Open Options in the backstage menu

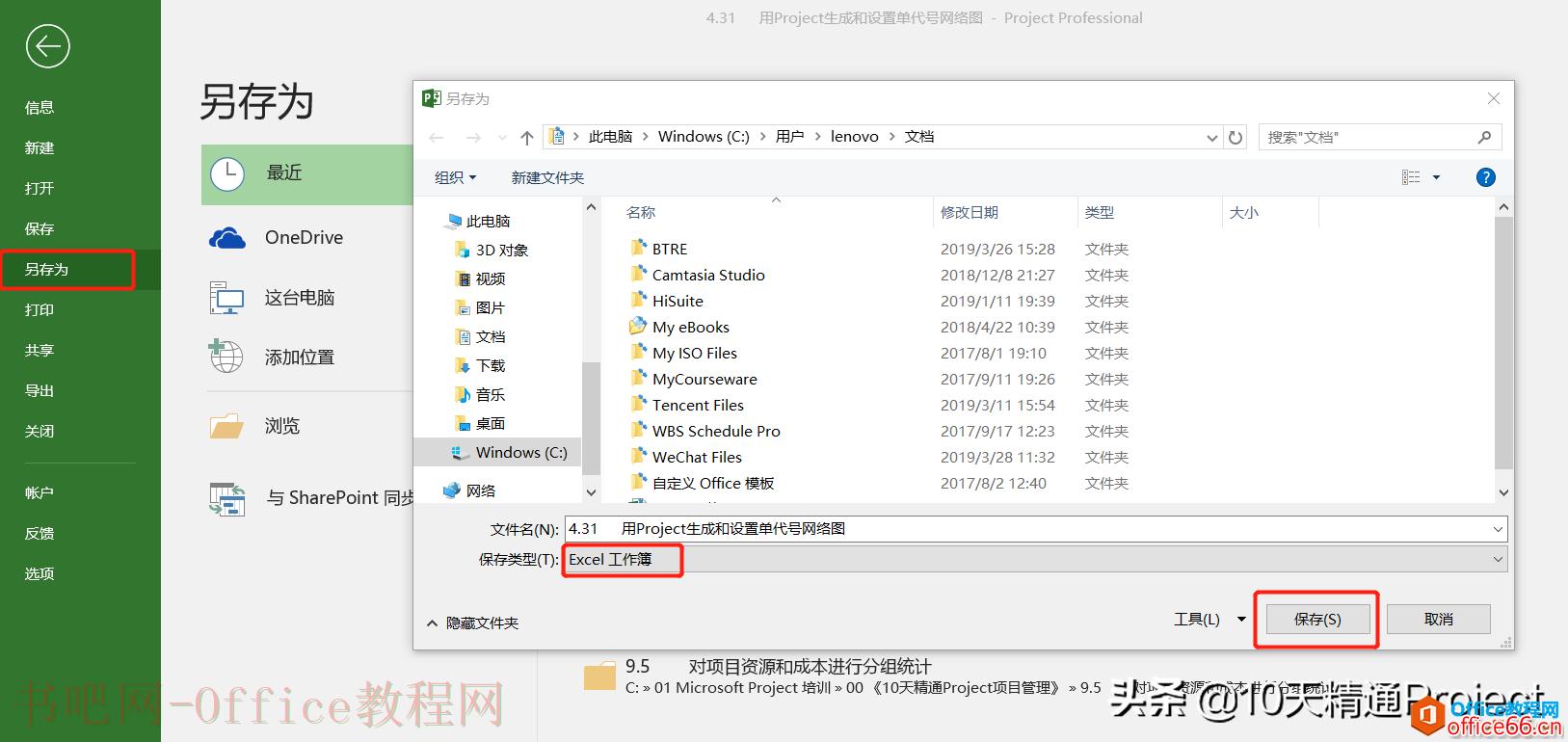point(40,573)
